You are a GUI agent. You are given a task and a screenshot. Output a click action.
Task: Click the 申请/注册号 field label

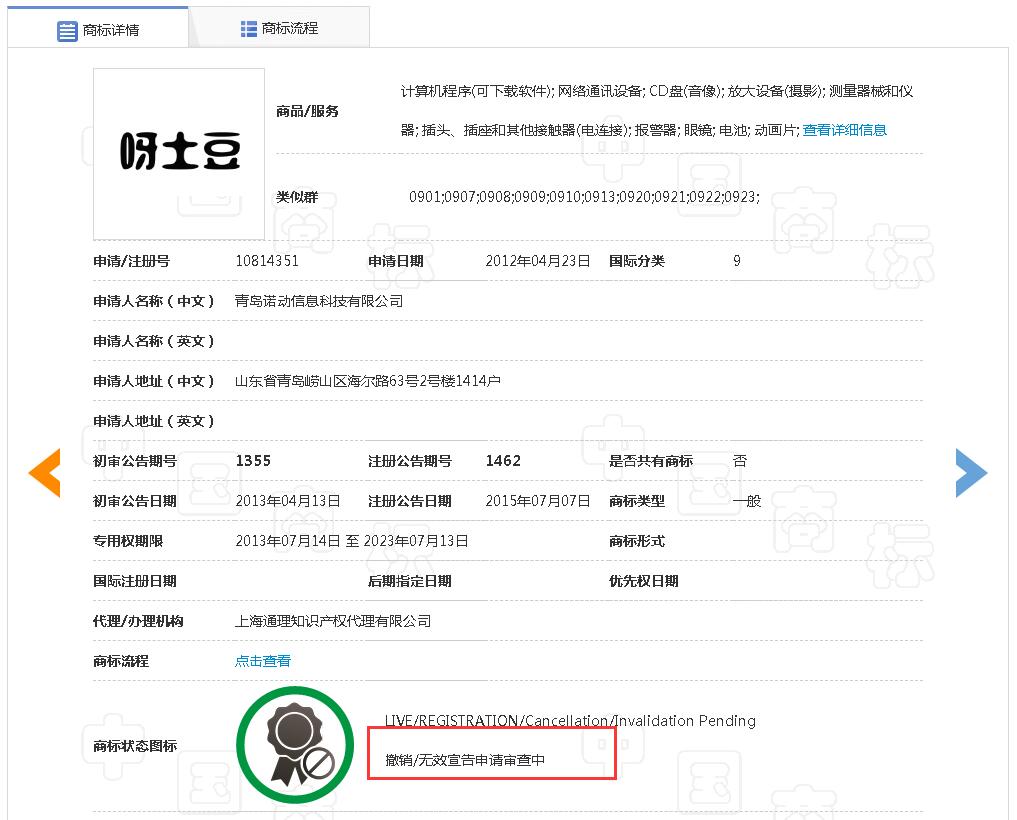pos(132,261)
